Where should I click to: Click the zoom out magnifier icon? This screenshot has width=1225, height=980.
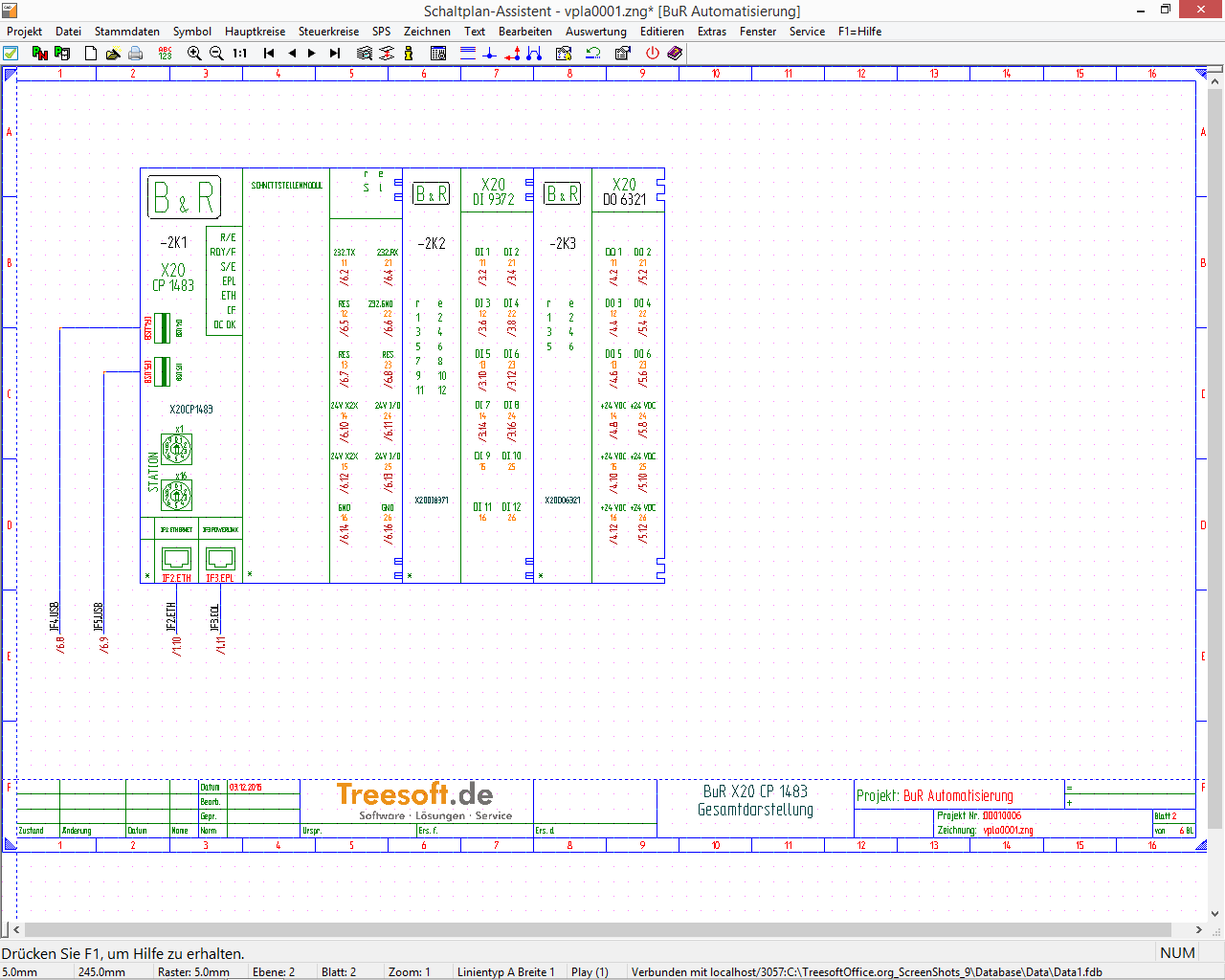point(216,54)
